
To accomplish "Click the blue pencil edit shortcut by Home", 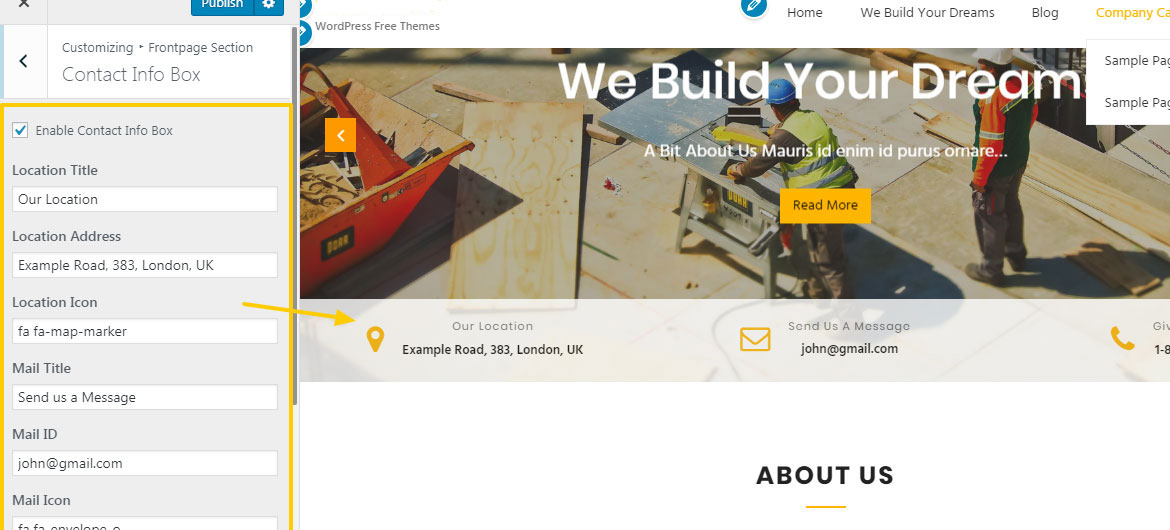I will (x=754, y=7).
